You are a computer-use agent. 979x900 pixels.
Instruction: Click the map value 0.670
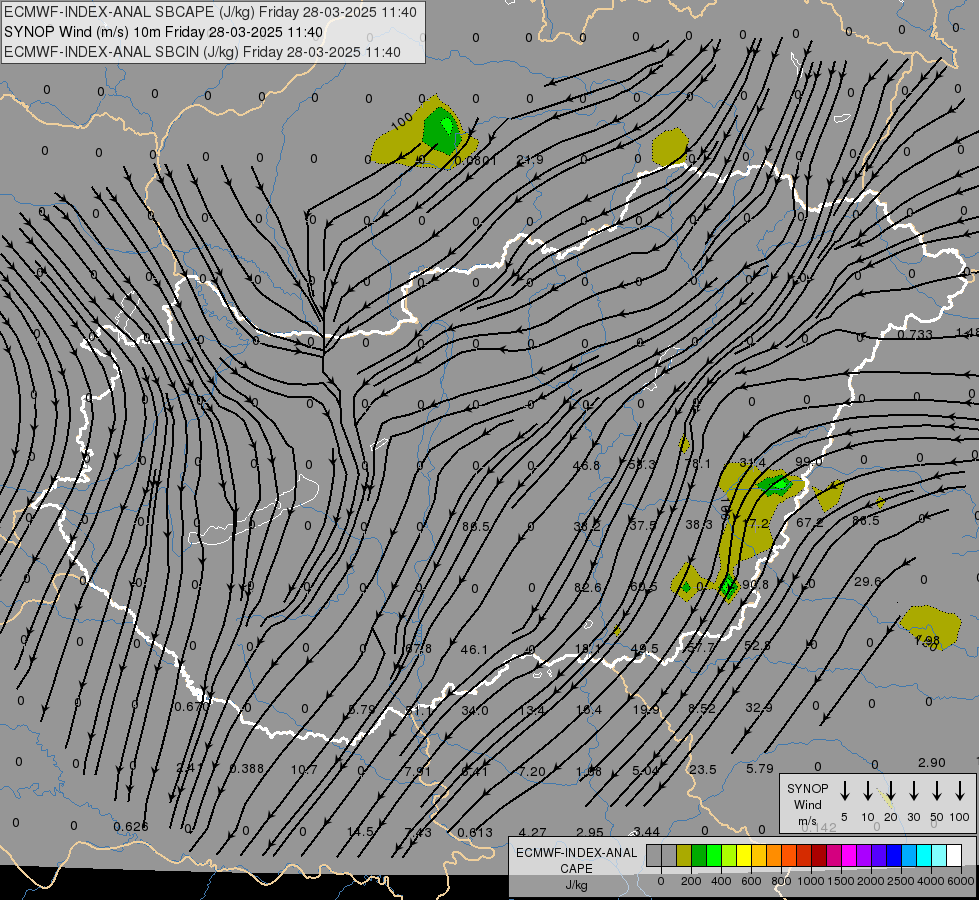click(x=192, y=706)
